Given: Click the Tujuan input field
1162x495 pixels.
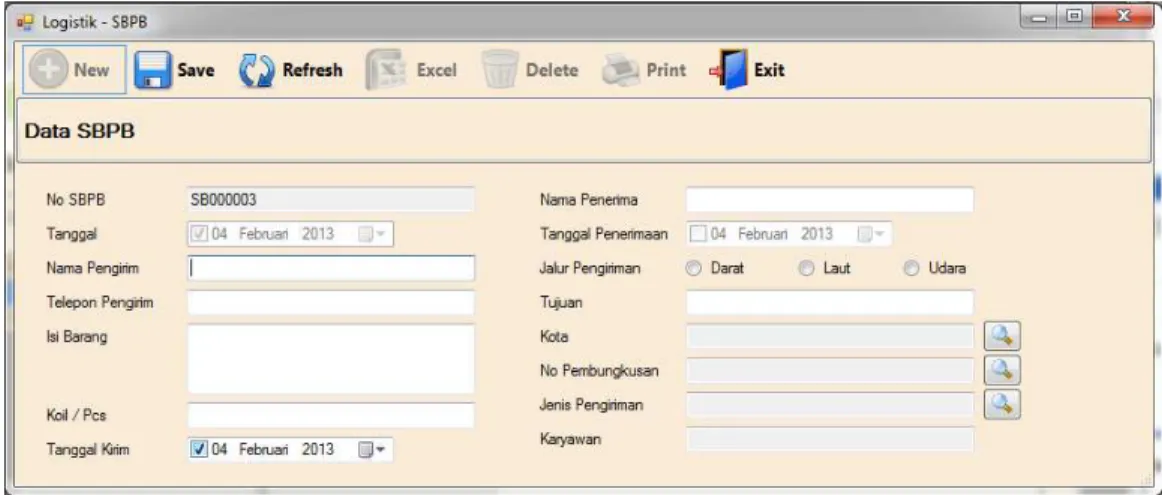Looking at the screenshot, I should click(829, 302).
